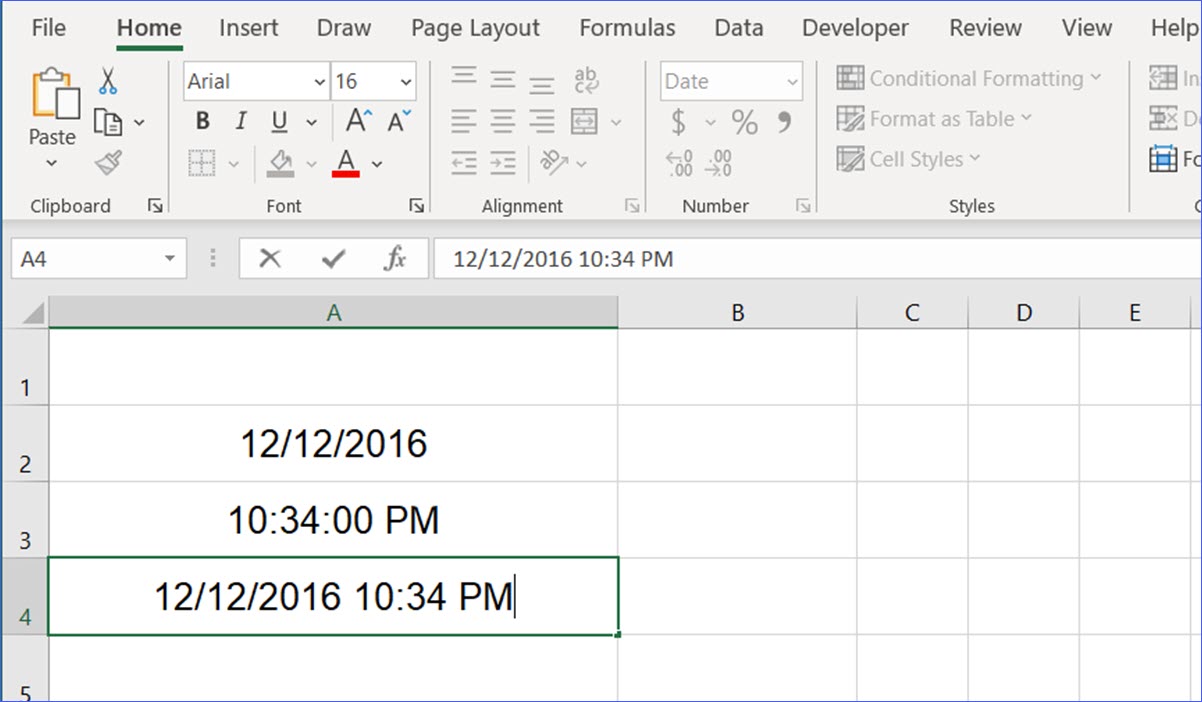Open the Page Layout tab
The image size is (1202, 702).
point(475,28)
